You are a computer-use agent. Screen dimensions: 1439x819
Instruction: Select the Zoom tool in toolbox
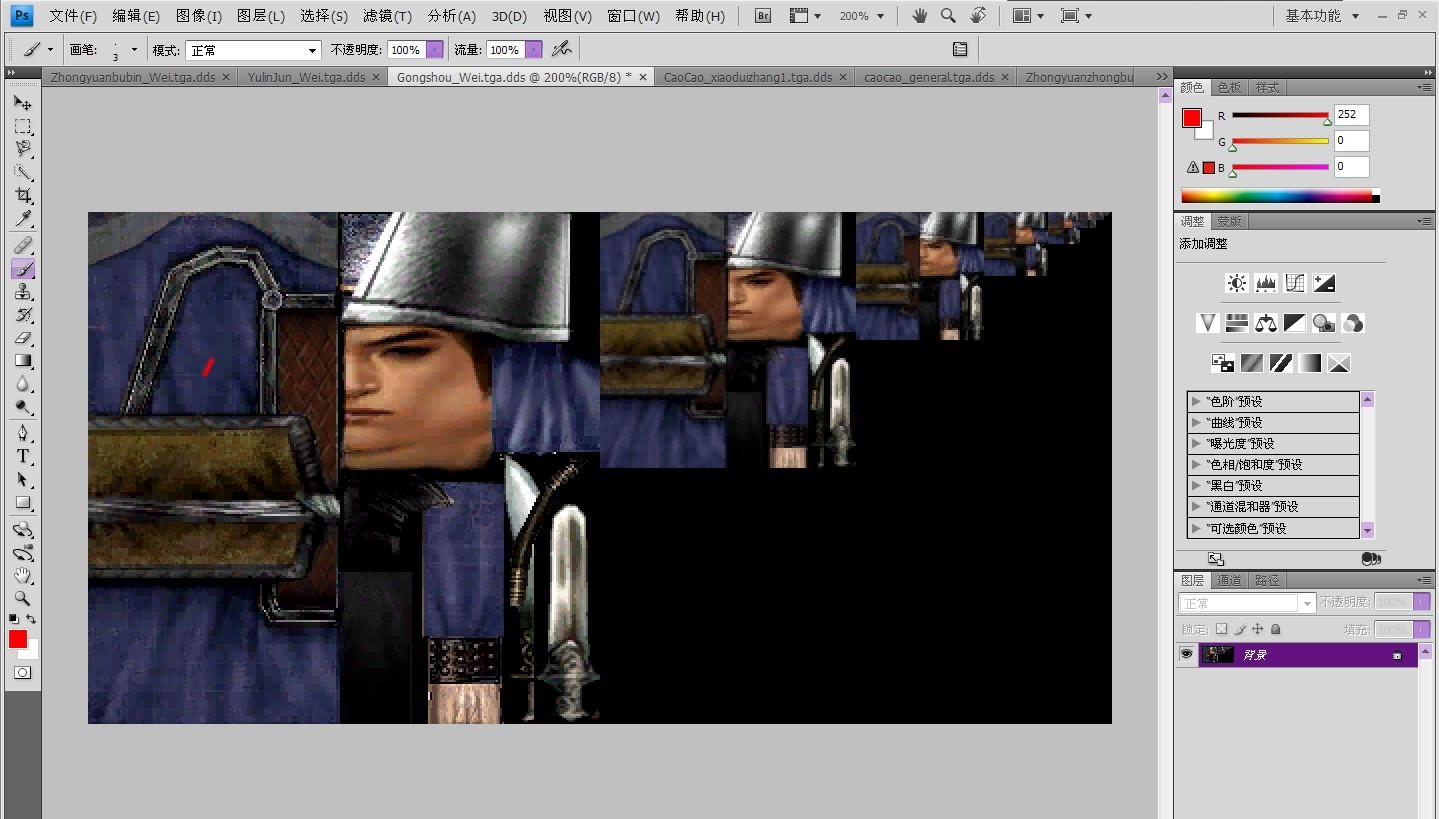(22, 598)
